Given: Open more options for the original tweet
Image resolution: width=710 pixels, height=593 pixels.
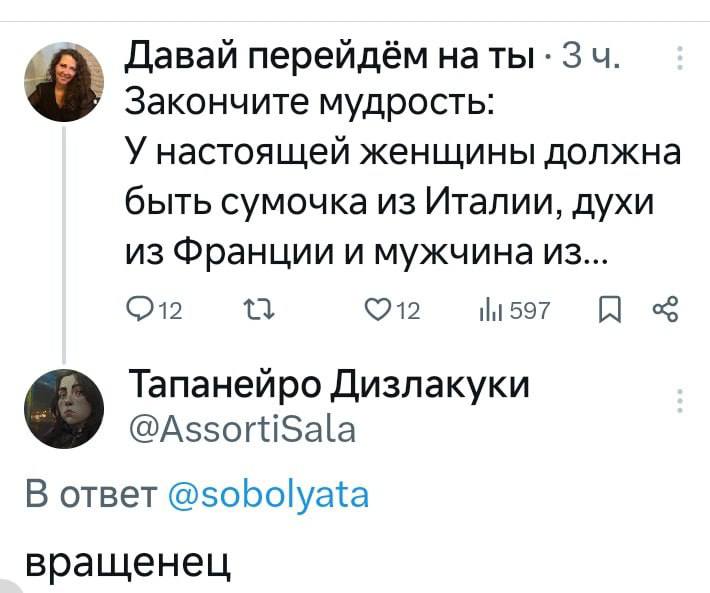Looking at the screenshot, I should tap(681, 58).
